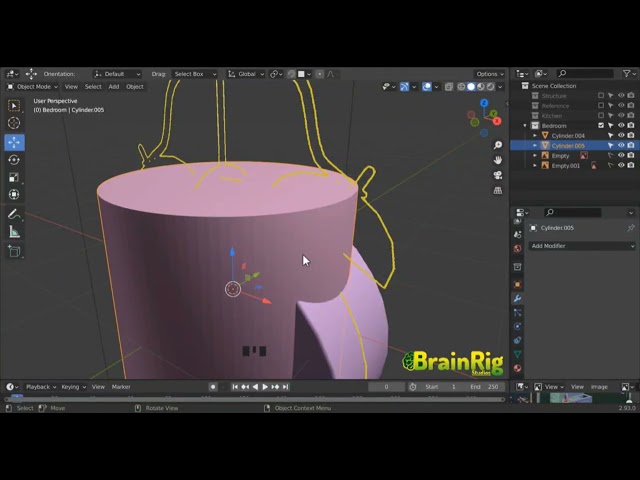This screenshot has width=640, height=480.
Task: Click the pan view hand icon
Action: (x=498, y=160)
